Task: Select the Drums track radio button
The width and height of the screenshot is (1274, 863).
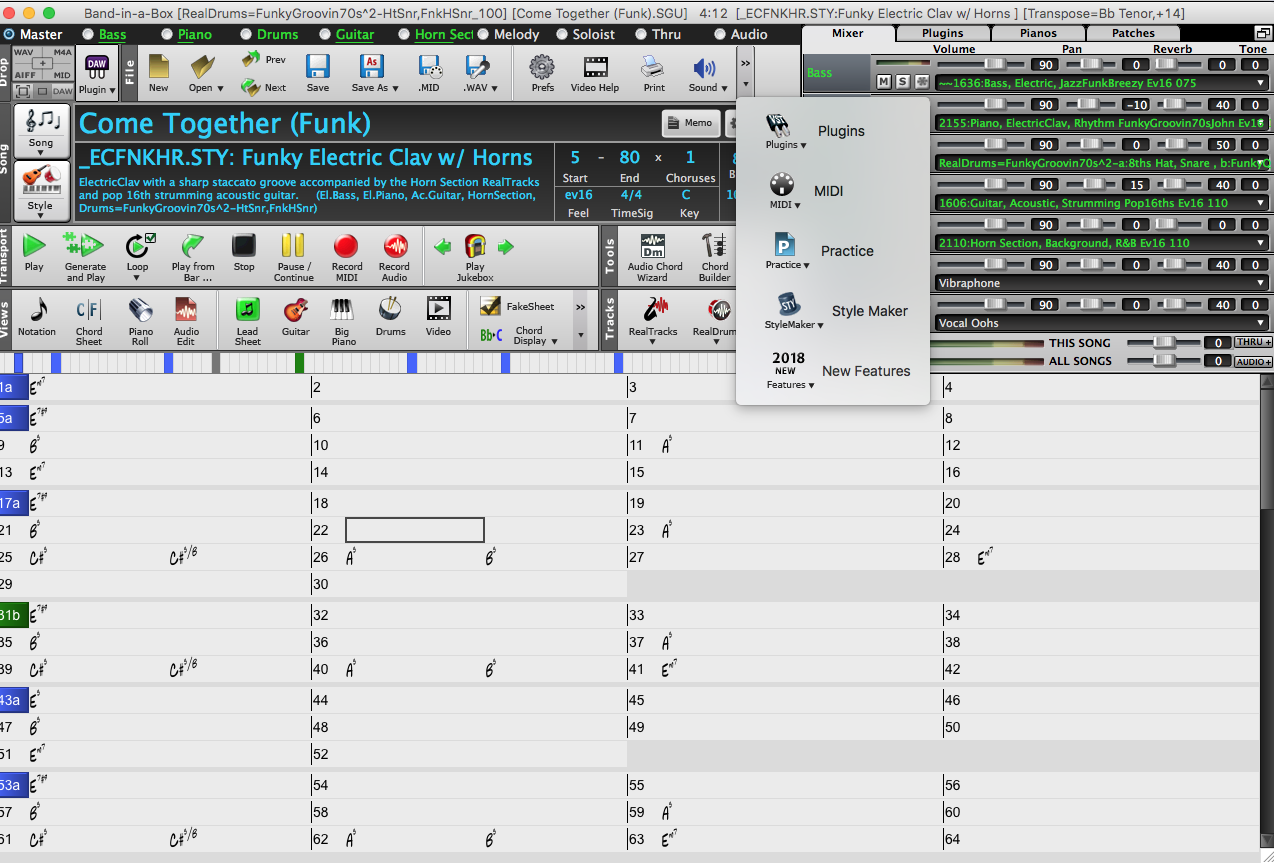Action: [245, 34]
